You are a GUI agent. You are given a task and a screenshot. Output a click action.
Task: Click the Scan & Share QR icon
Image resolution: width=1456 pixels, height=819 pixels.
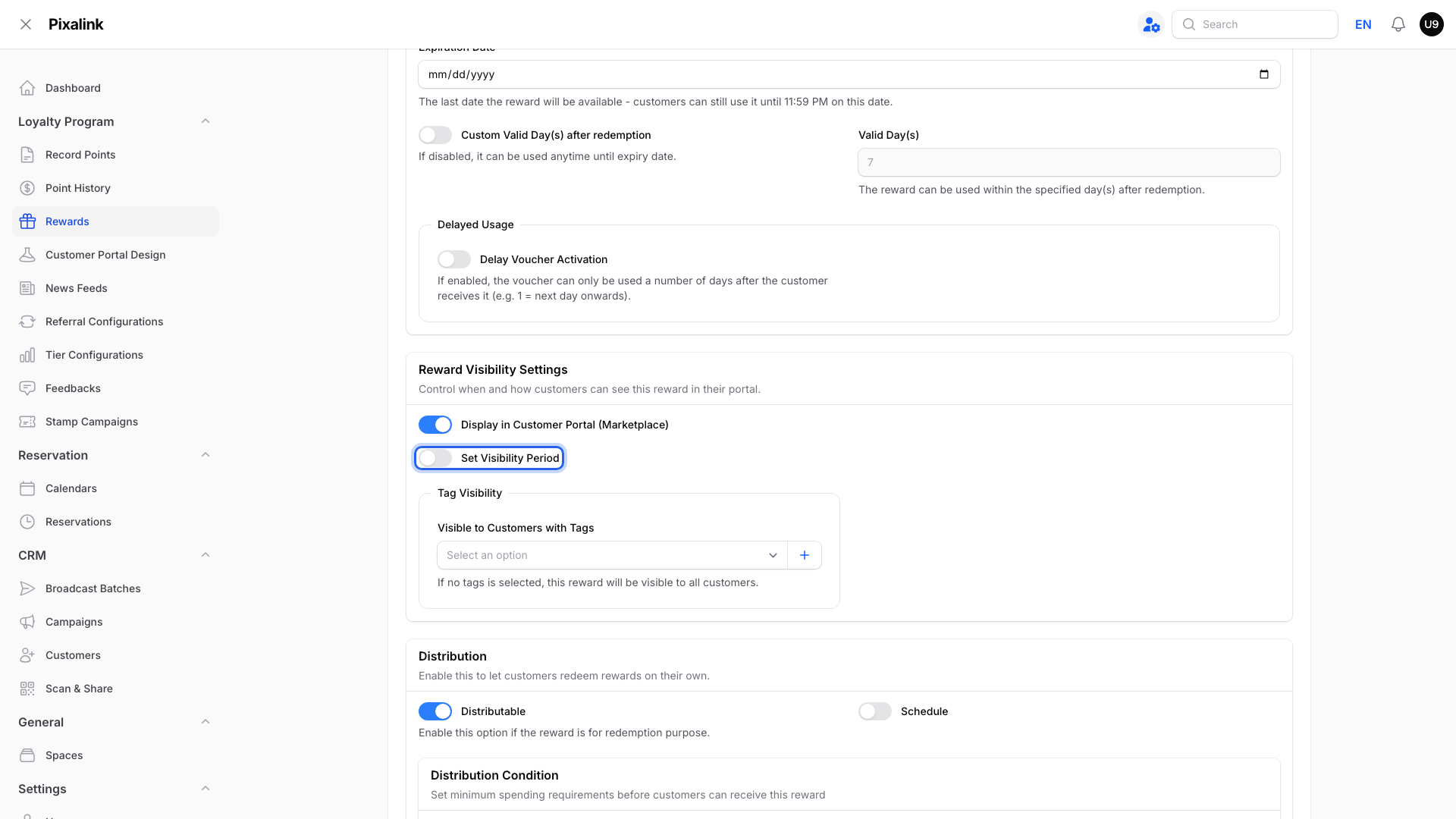pos(27,689)
